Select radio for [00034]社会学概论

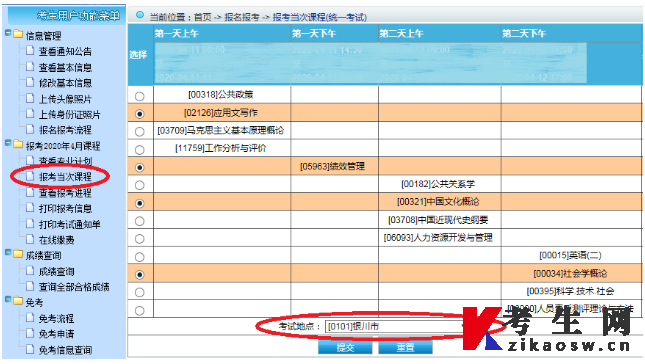coord(140,274)
